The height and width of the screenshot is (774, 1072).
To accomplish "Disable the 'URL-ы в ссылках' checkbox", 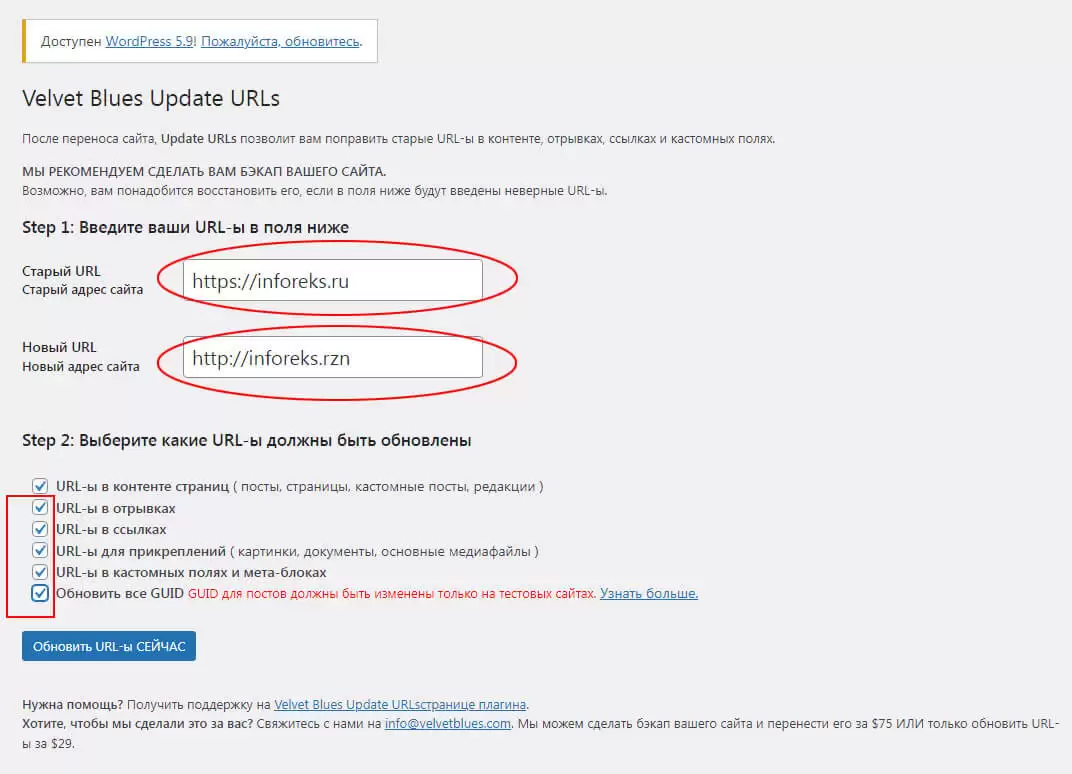I will click(x=40, y=529).
